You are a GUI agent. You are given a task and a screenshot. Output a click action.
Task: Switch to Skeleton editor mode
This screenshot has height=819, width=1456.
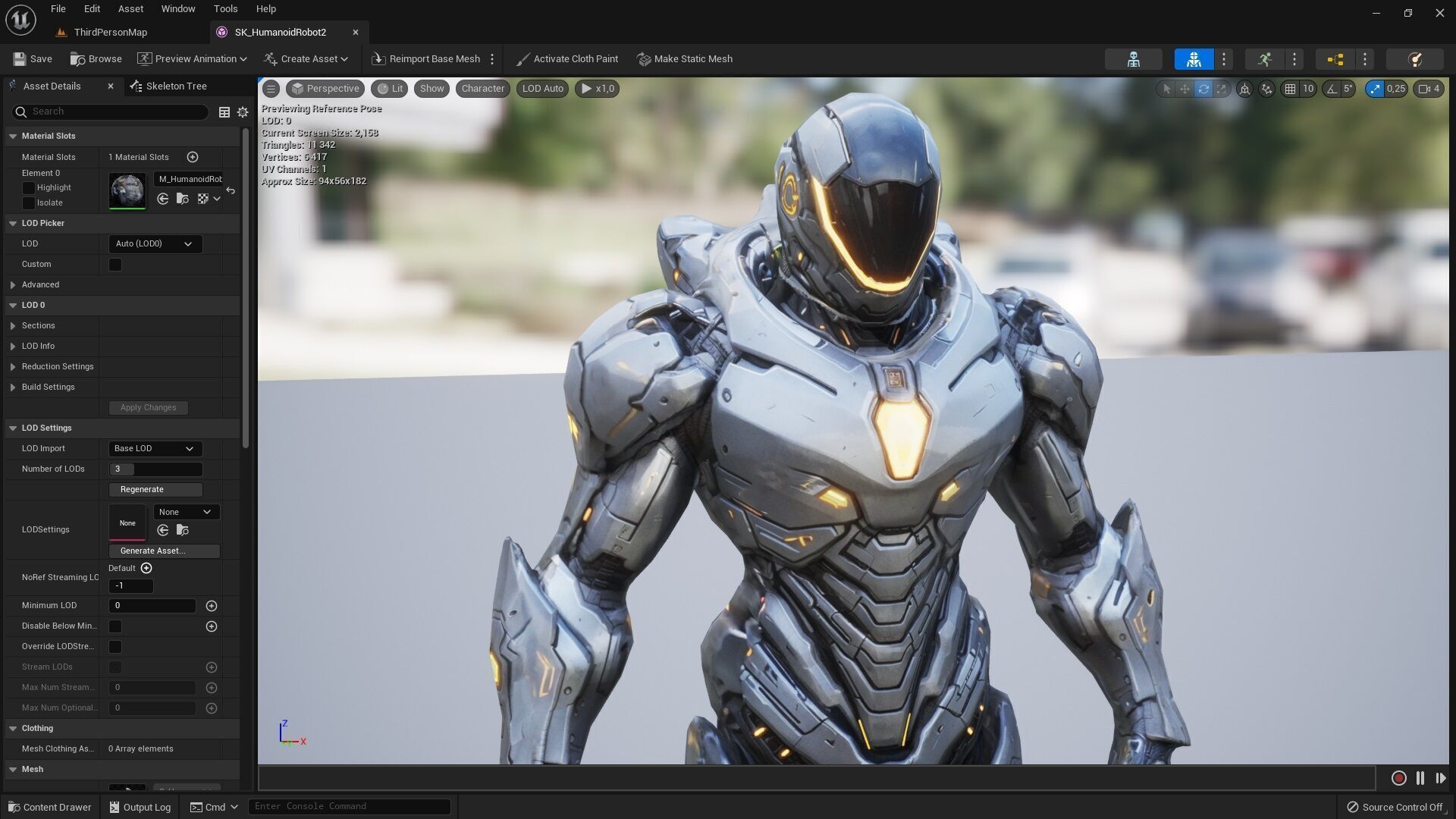[1133, 59]
